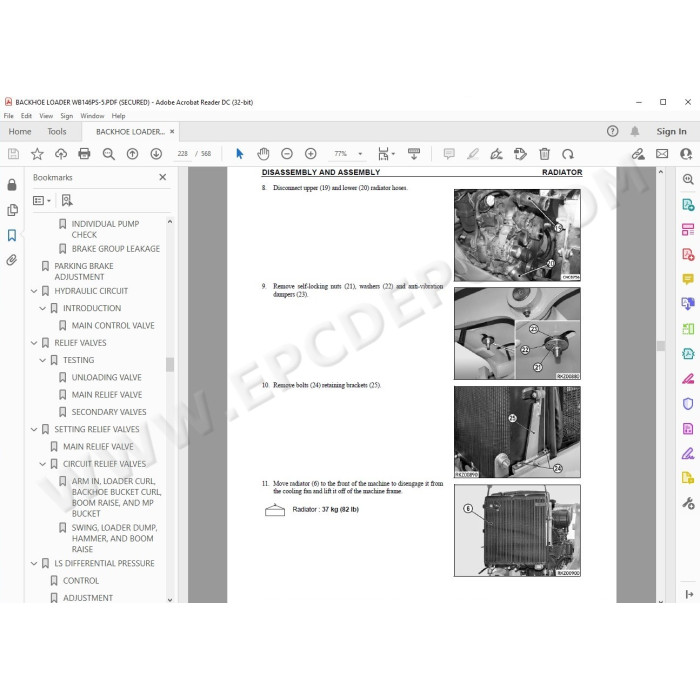Share link to file icon

click(638, 154)
